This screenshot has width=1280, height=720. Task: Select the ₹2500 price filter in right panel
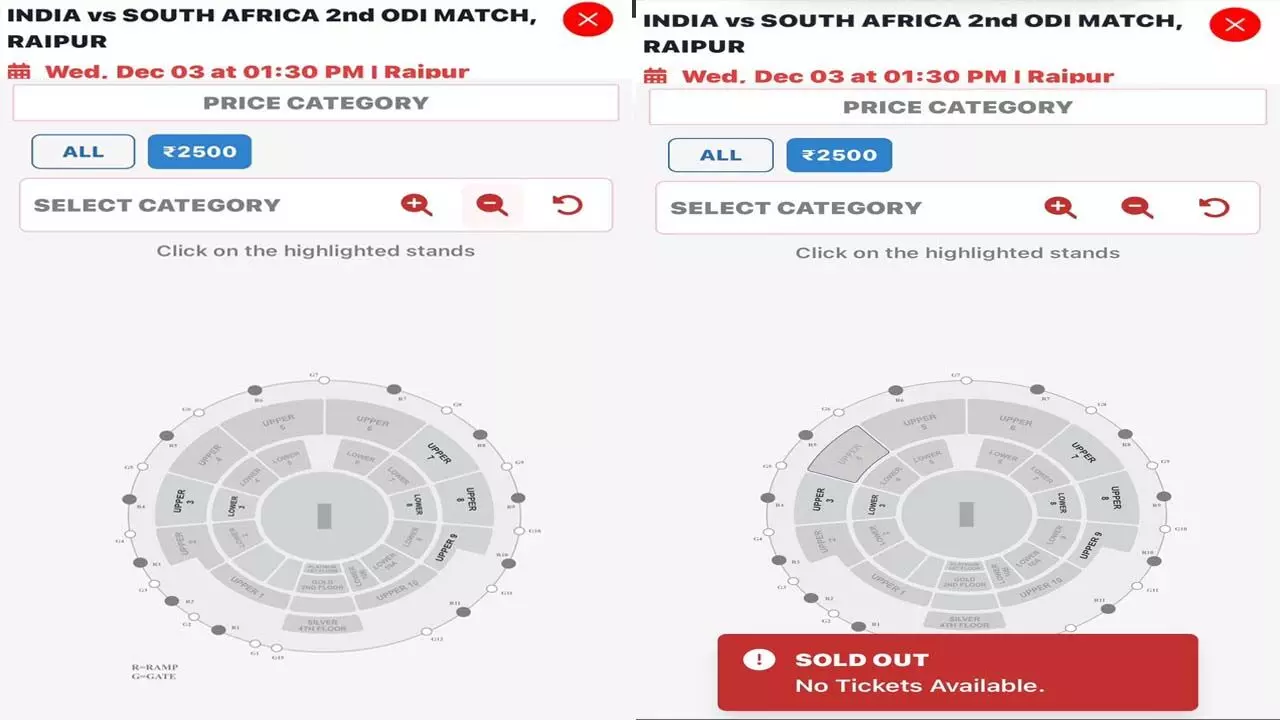[x=839, y=155]
